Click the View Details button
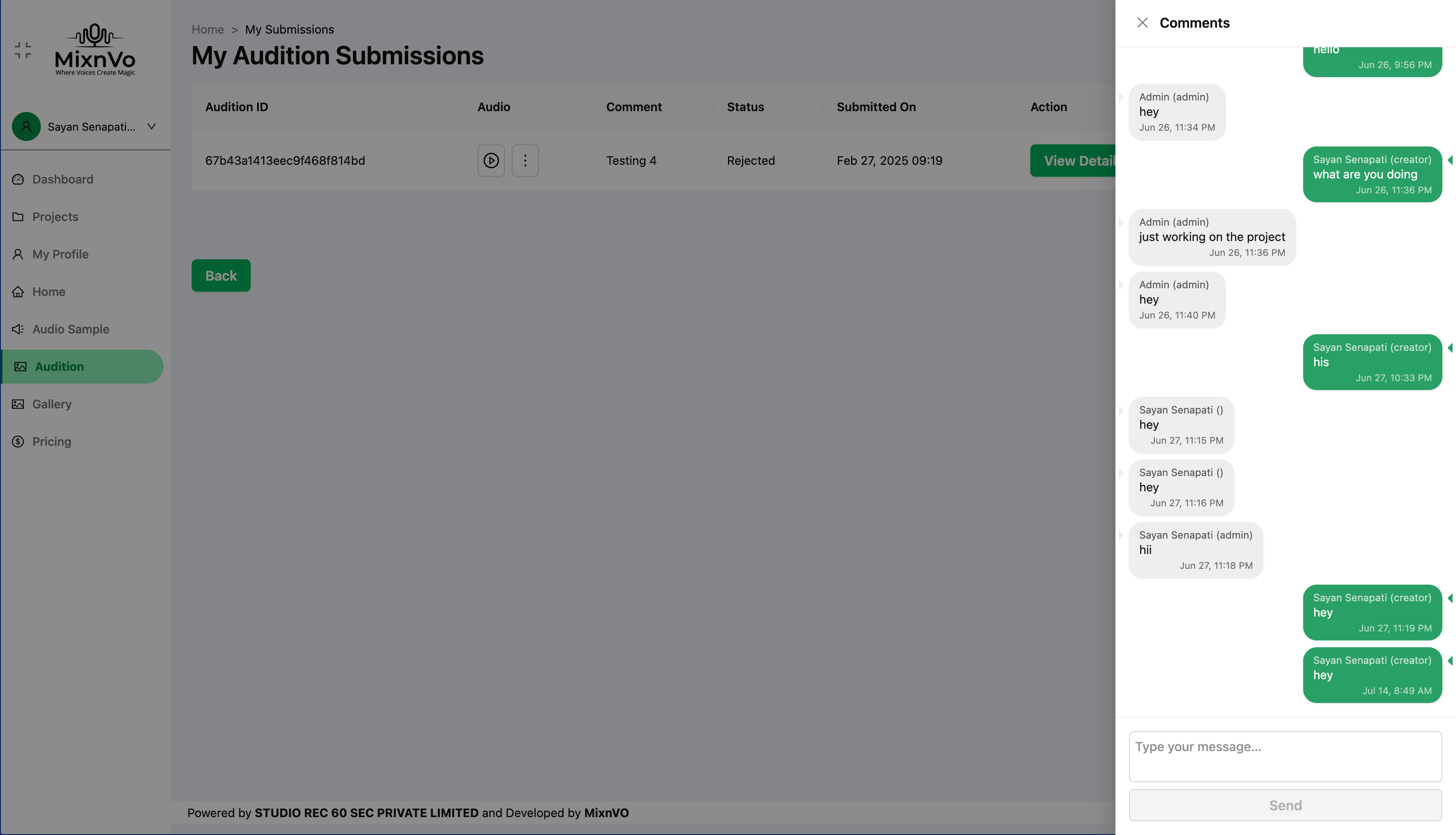Image resolution: width=1456 pixels, height=835 pixels. pyautogui.click(x=1073, y=161)
